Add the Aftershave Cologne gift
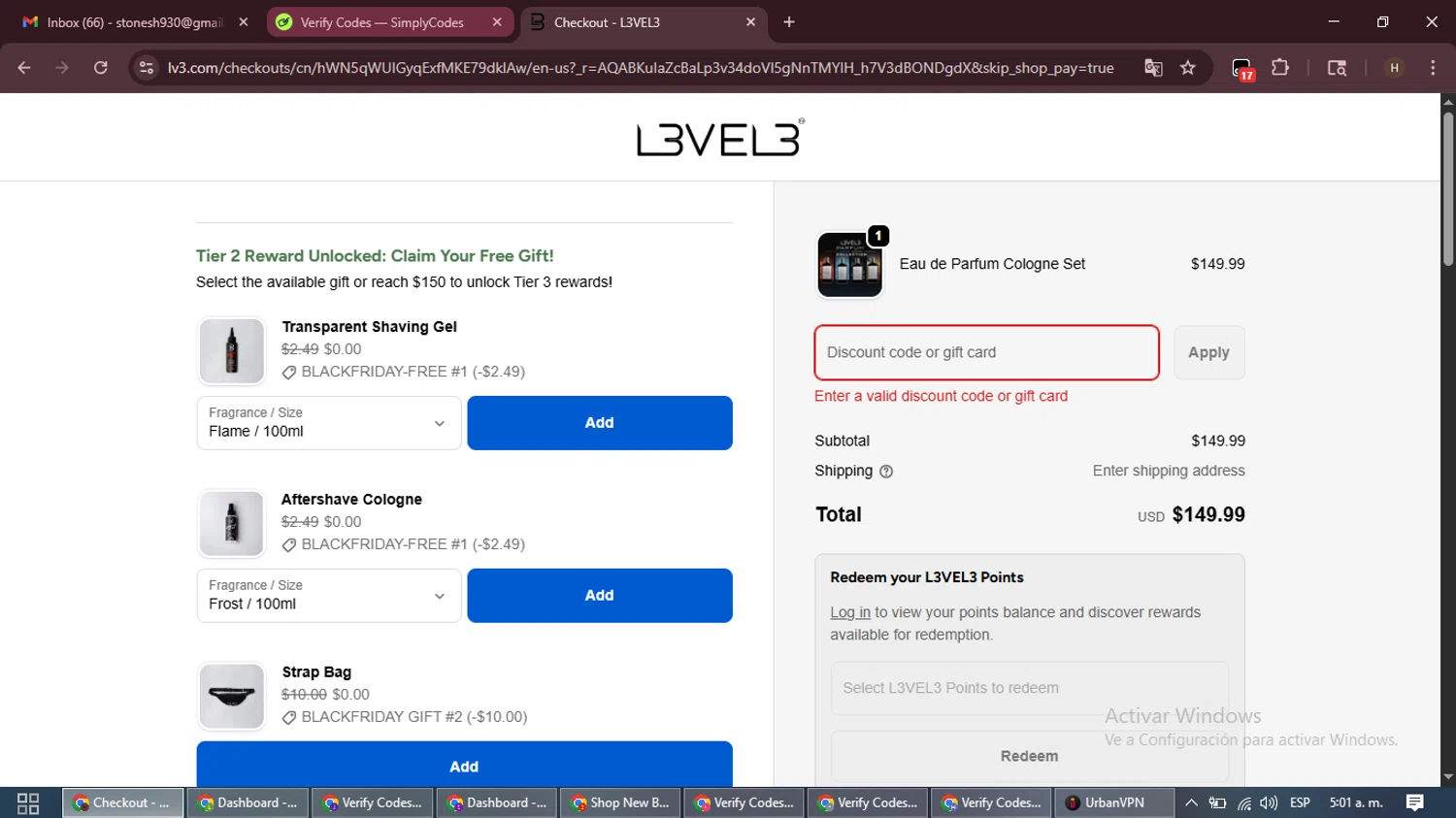The width and height of the screenshot is (1456, 818). [600, 595]
